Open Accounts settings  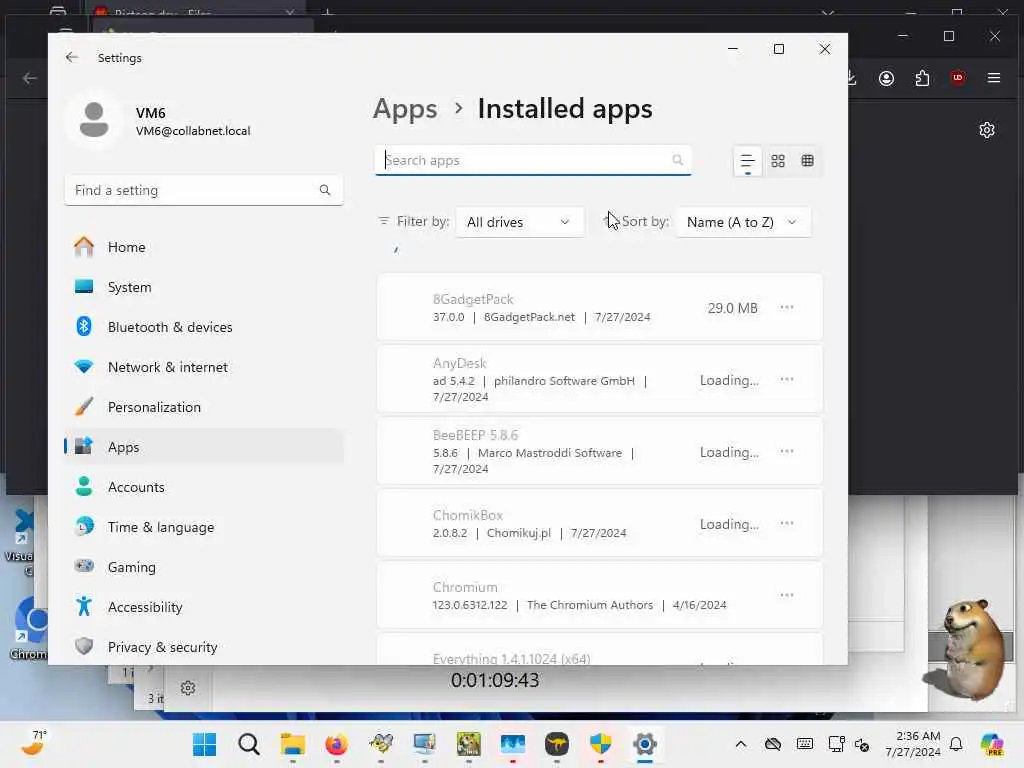coord(204,487)
